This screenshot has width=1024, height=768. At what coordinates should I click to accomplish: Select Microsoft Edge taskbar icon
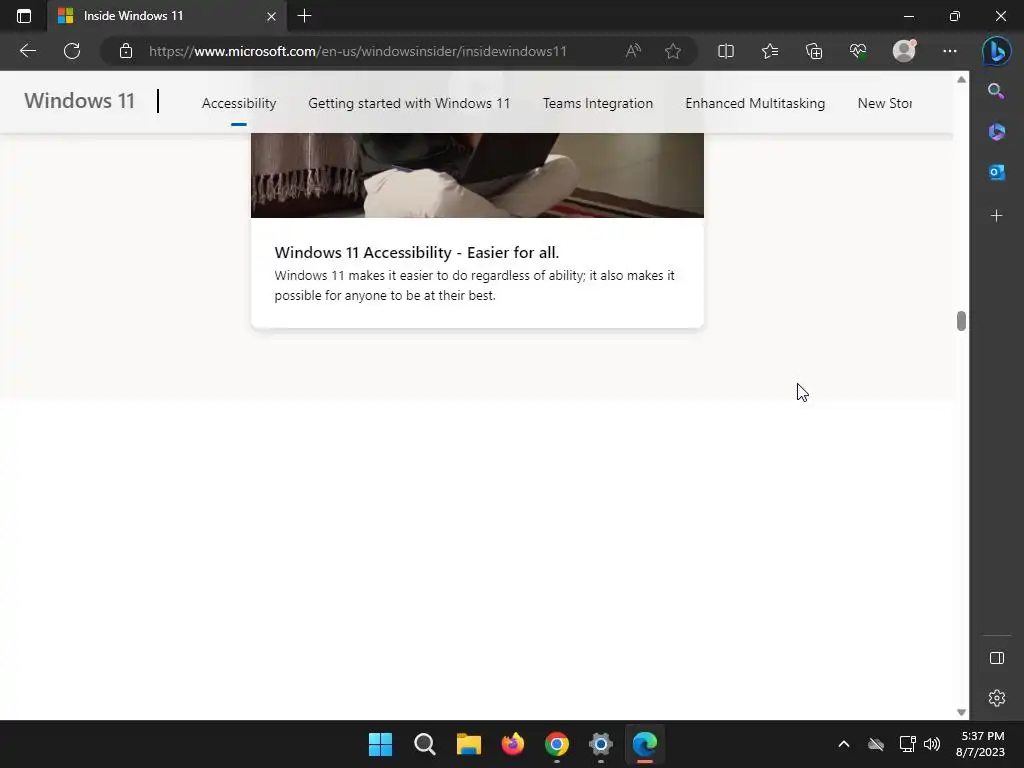(645, 744)
